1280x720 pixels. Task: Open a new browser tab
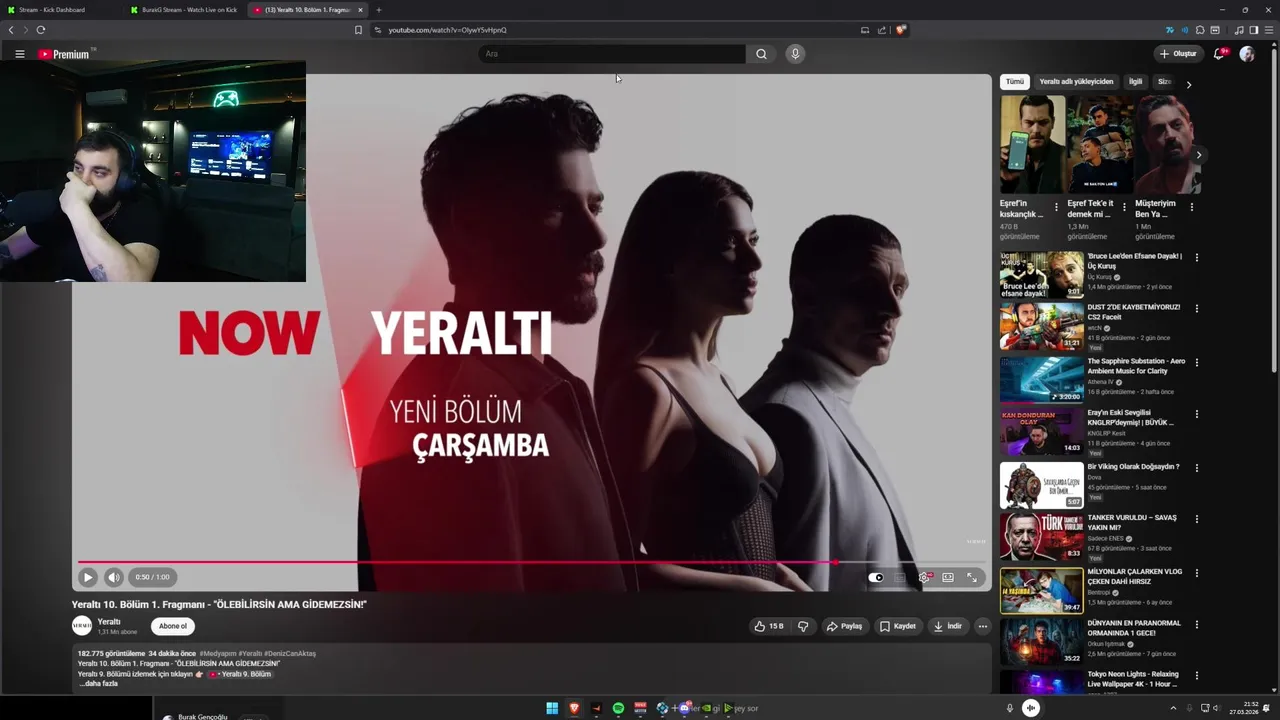coord(379,10)
